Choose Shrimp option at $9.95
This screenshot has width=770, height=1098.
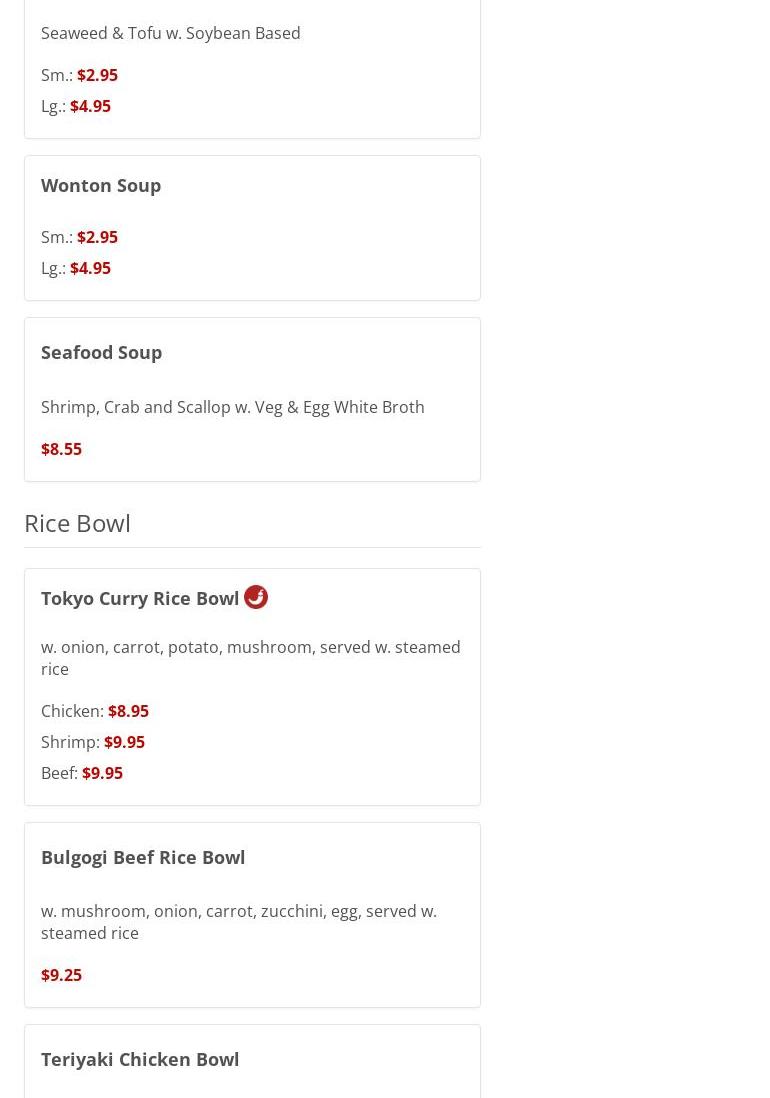(124, 742)
